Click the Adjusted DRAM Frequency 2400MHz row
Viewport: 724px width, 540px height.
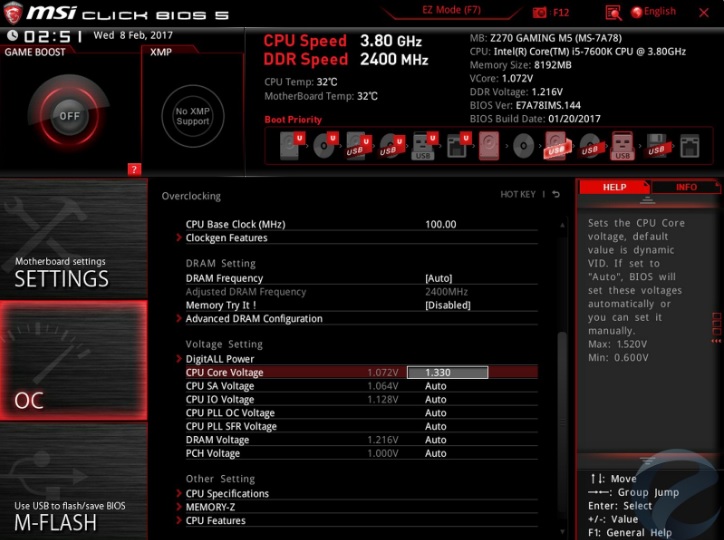pos(362,292)
